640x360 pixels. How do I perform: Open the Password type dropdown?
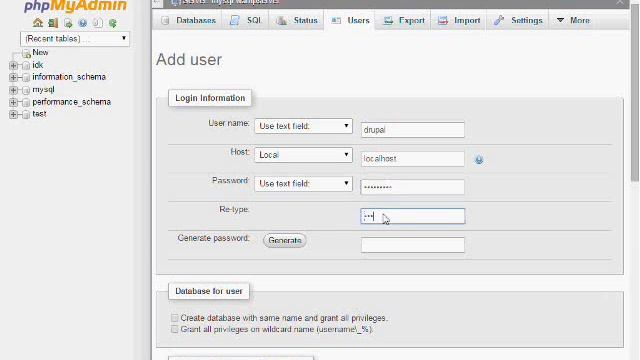coord(303,184)
